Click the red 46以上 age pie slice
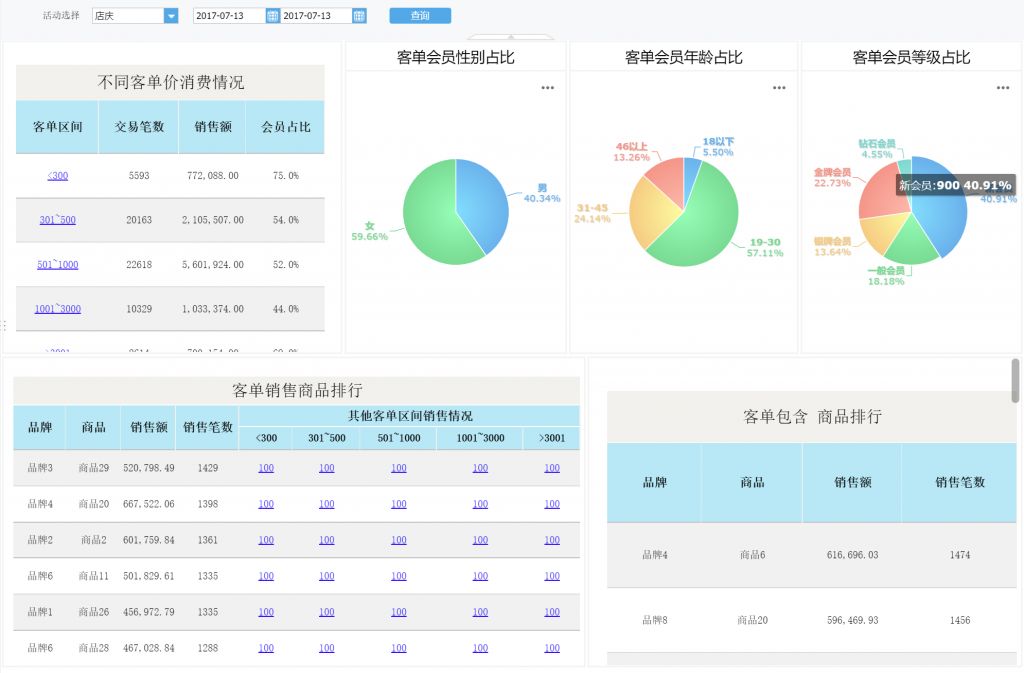The image size is (1024, 673). [x=666, y=180]
